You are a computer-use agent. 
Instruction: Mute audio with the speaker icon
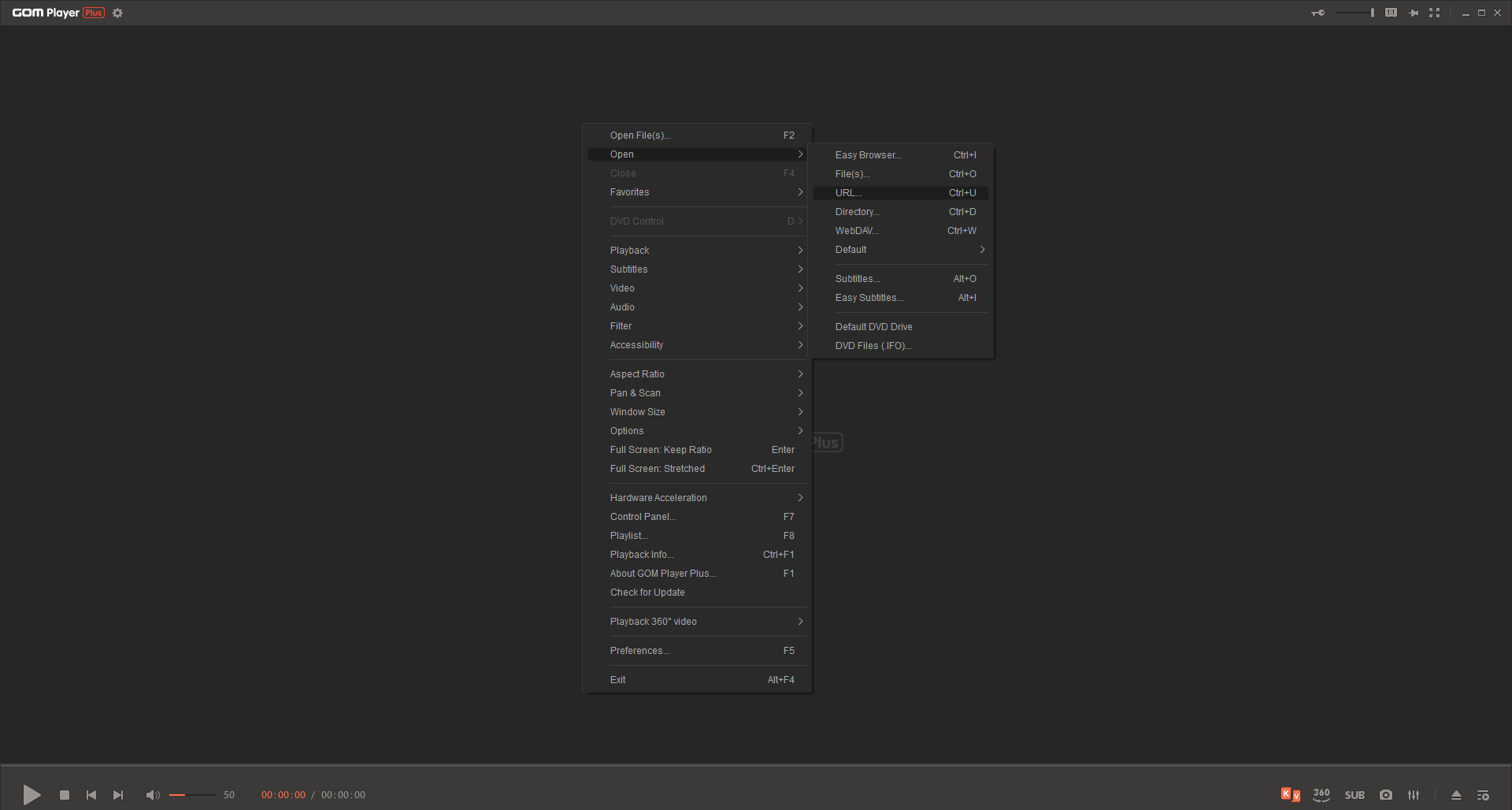pyautogui.click(x=153, y=795)
